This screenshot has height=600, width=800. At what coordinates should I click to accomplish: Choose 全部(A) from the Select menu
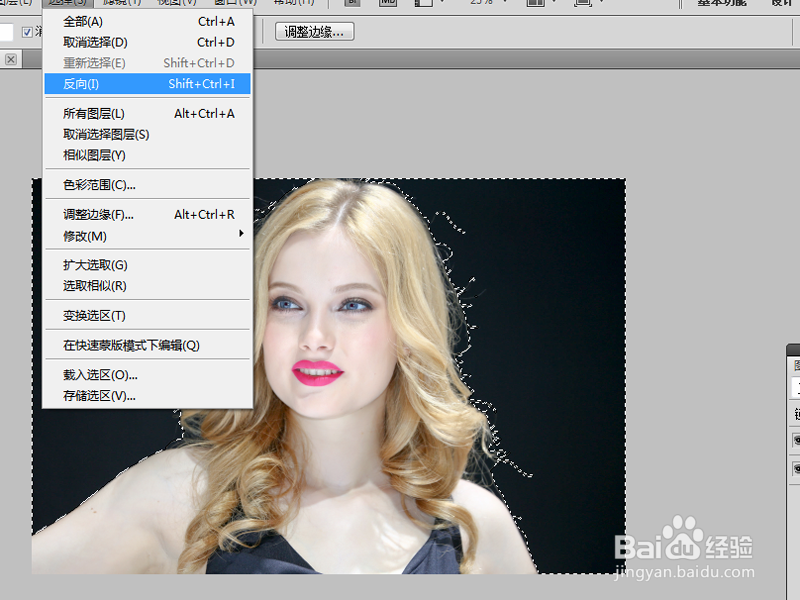pyautogui.click(x=147, y=22)
